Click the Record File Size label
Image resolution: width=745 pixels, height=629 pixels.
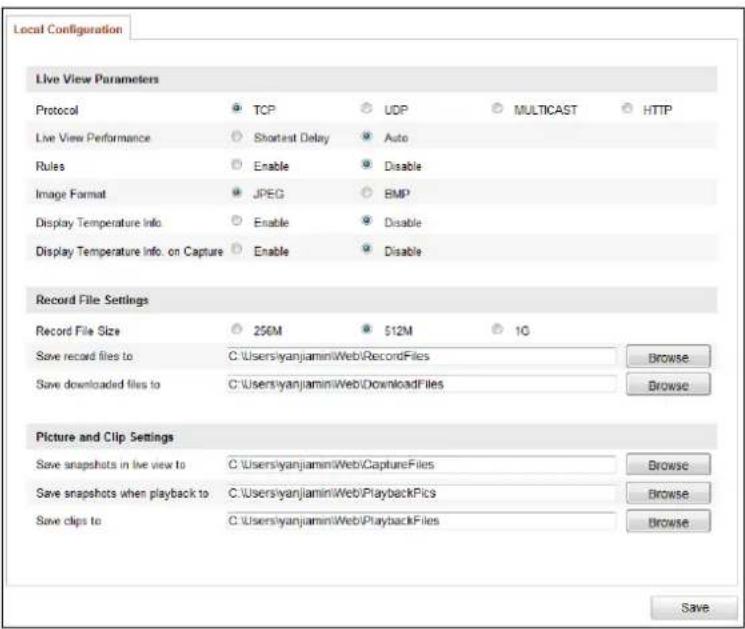pyautogui.click(x=77, y=331)
